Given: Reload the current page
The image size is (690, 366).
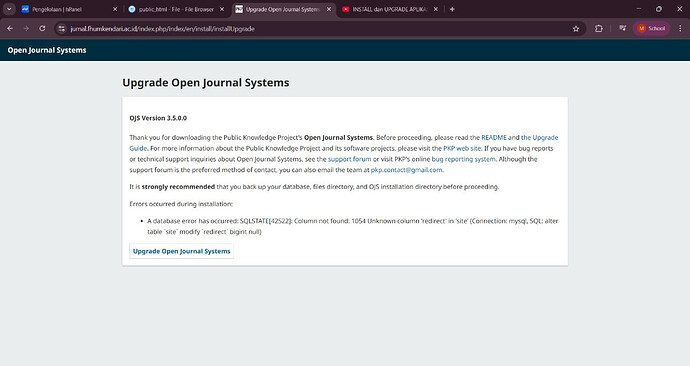Looking at the screenshot, I should click(42, 29).
